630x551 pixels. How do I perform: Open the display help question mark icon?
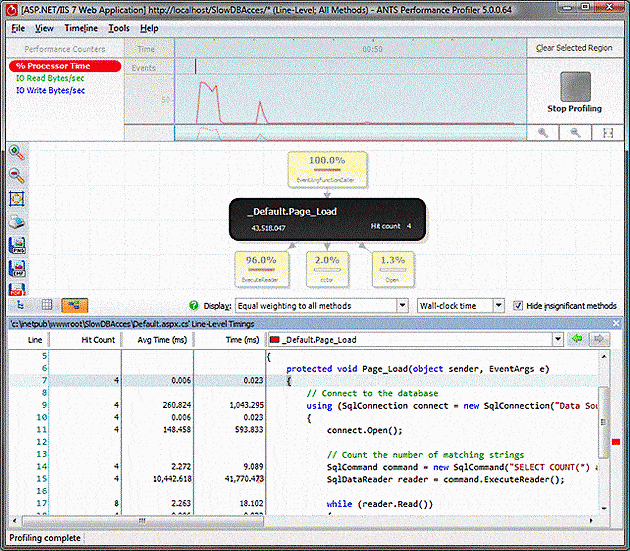pos(194,306)
